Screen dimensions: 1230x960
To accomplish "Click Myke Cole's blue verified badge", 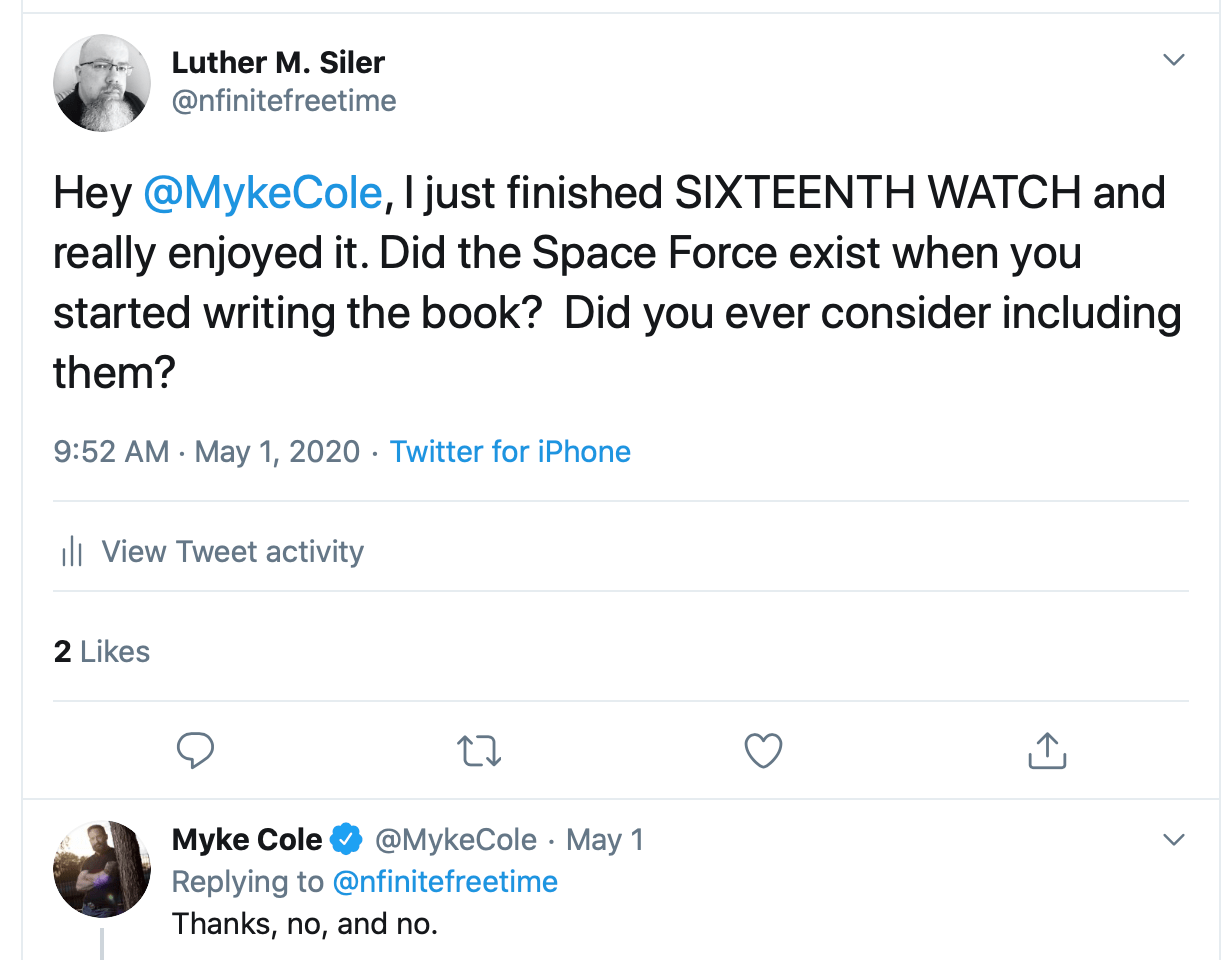I will (347, 840).
